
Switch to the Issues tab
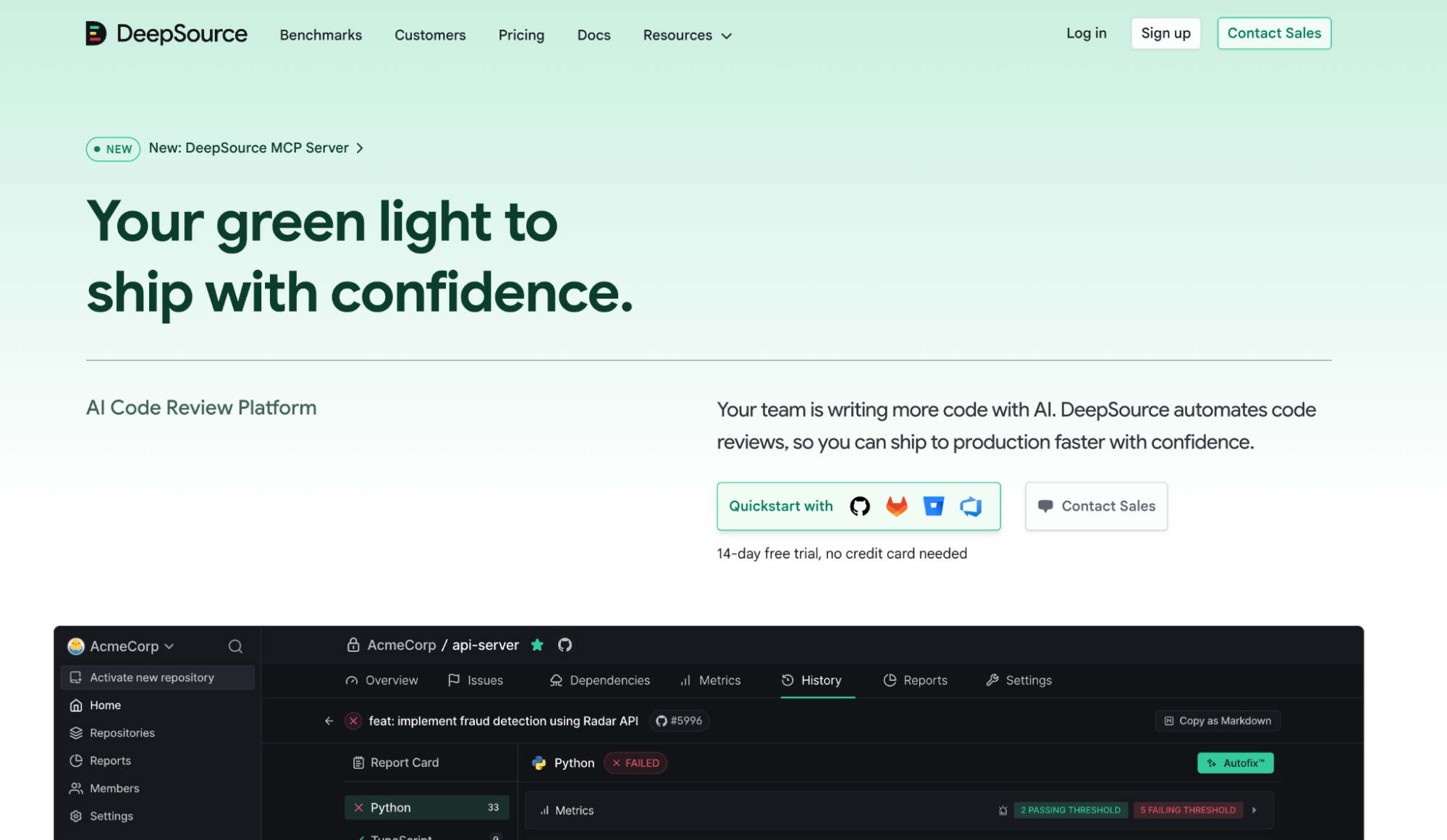click(476, 680)
